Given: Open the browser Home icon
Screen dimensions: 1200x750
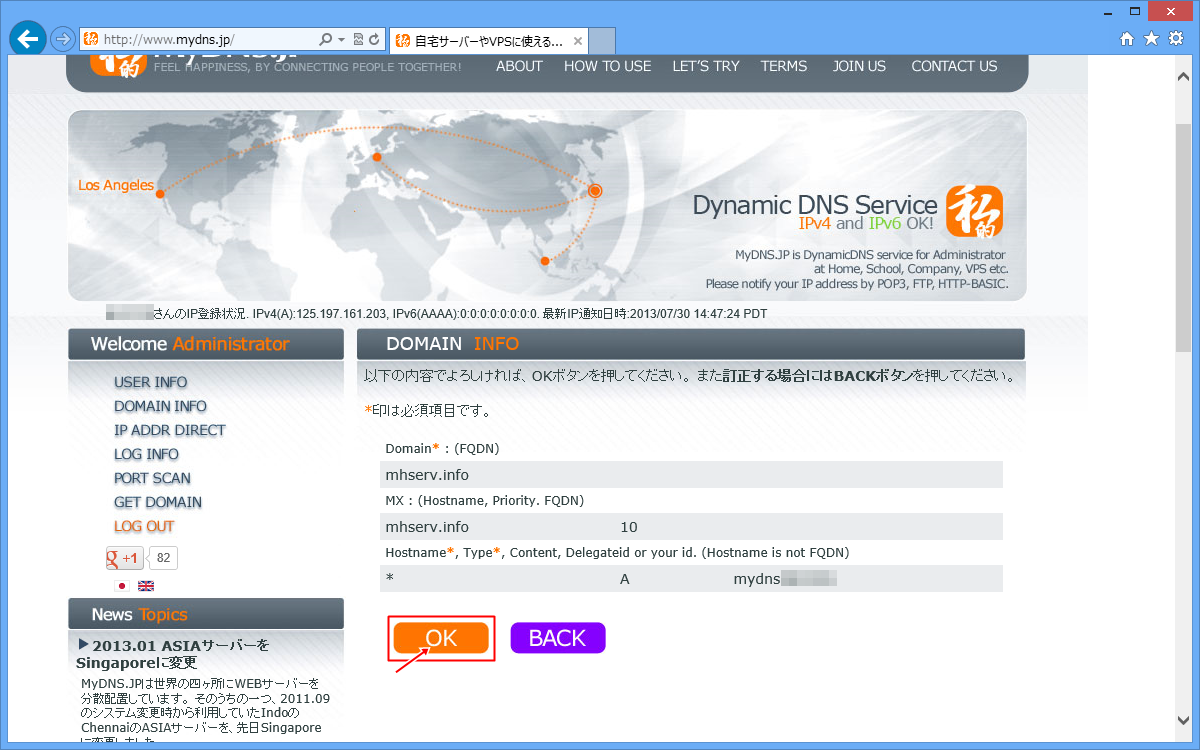Looking at the screenshot, I should point(1127,39).
